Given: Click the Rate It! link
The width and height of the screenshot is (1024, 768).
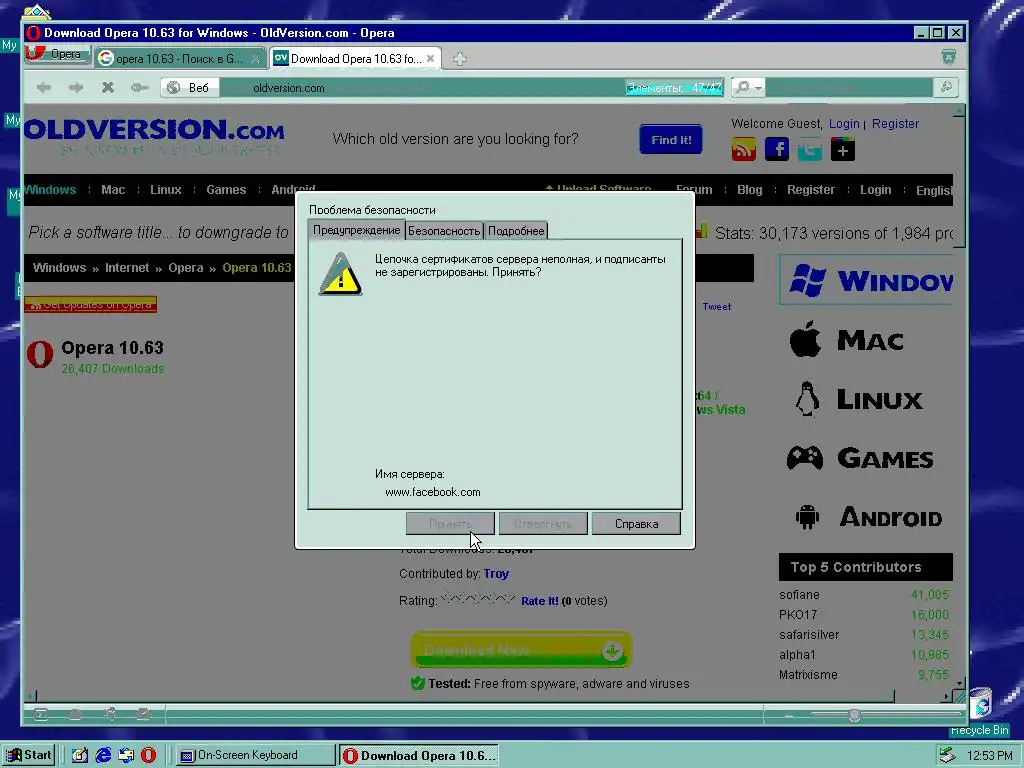Looking at the screenshot, I should 539,601.
